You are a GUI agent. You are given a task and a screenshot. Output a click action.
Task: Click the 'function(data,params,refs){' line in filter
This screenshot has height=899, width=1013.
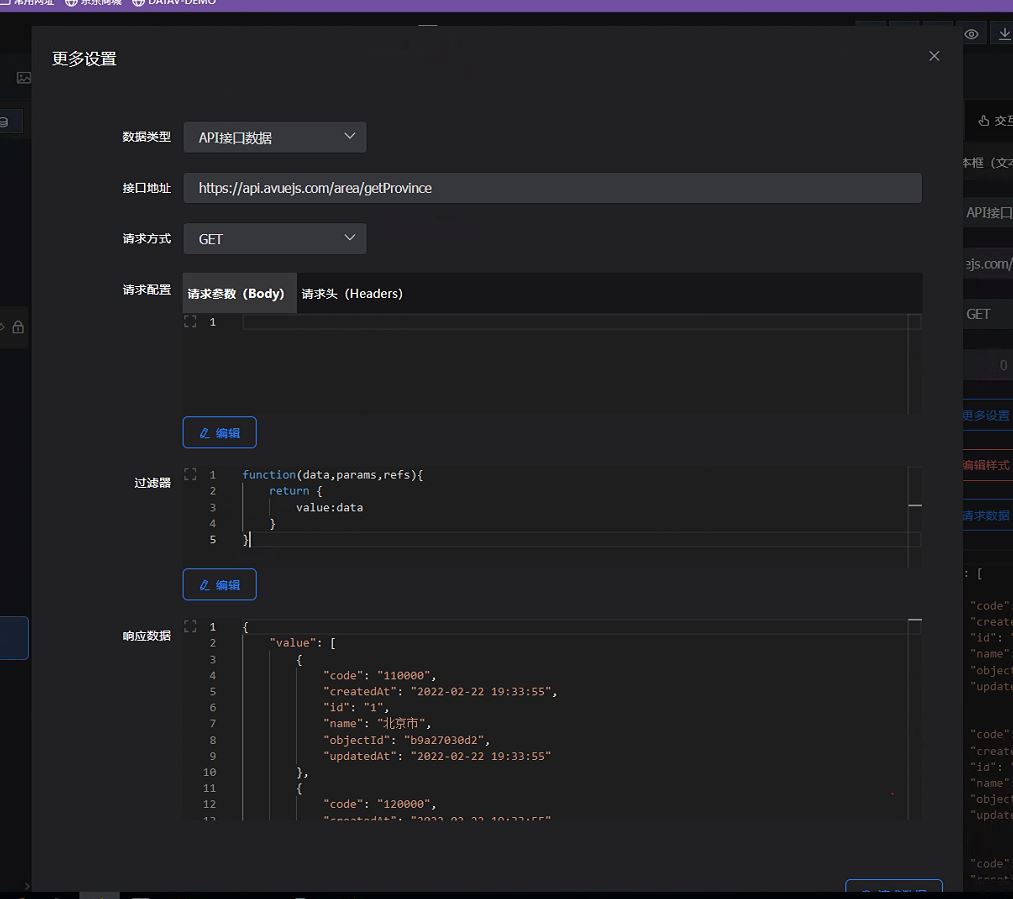(x=333, y=475)
